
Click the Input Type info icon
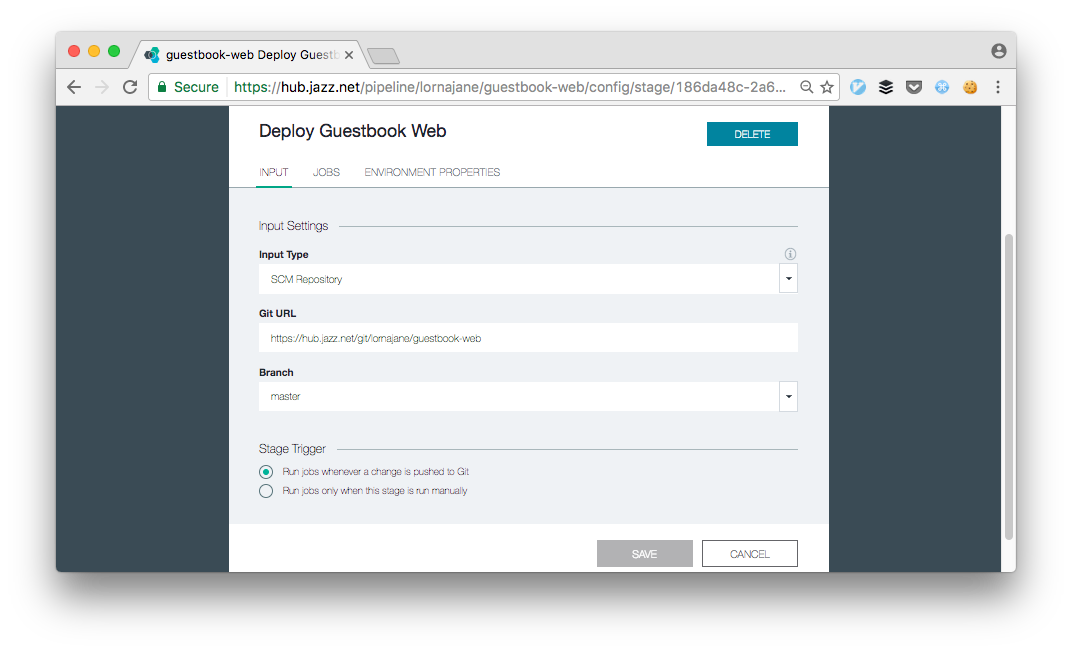pos(790,254)
